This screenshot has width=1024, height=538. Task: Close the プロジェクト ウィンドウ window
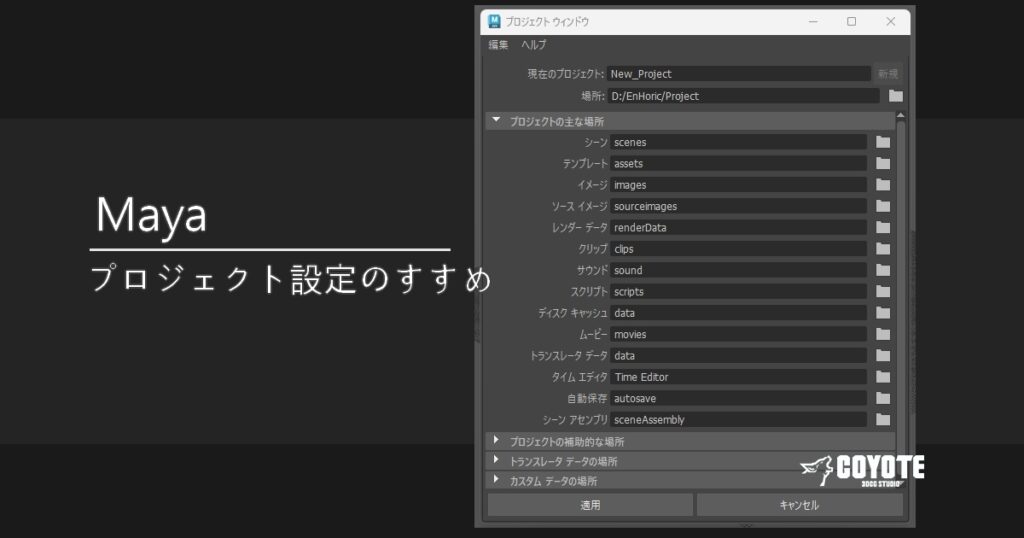coord(890,22)
